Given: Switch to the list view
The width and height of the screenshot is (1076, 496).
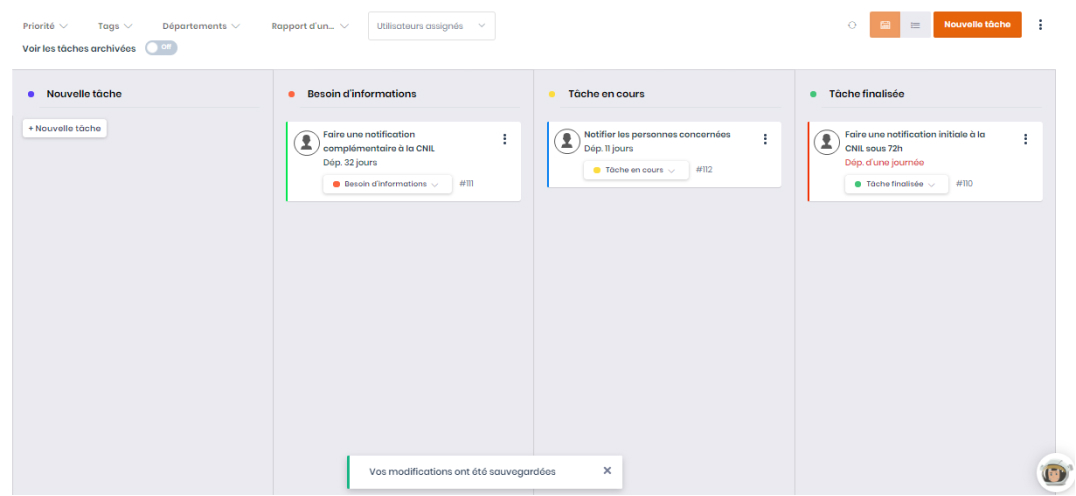Looking at the screenshot, I should (915, 25).
